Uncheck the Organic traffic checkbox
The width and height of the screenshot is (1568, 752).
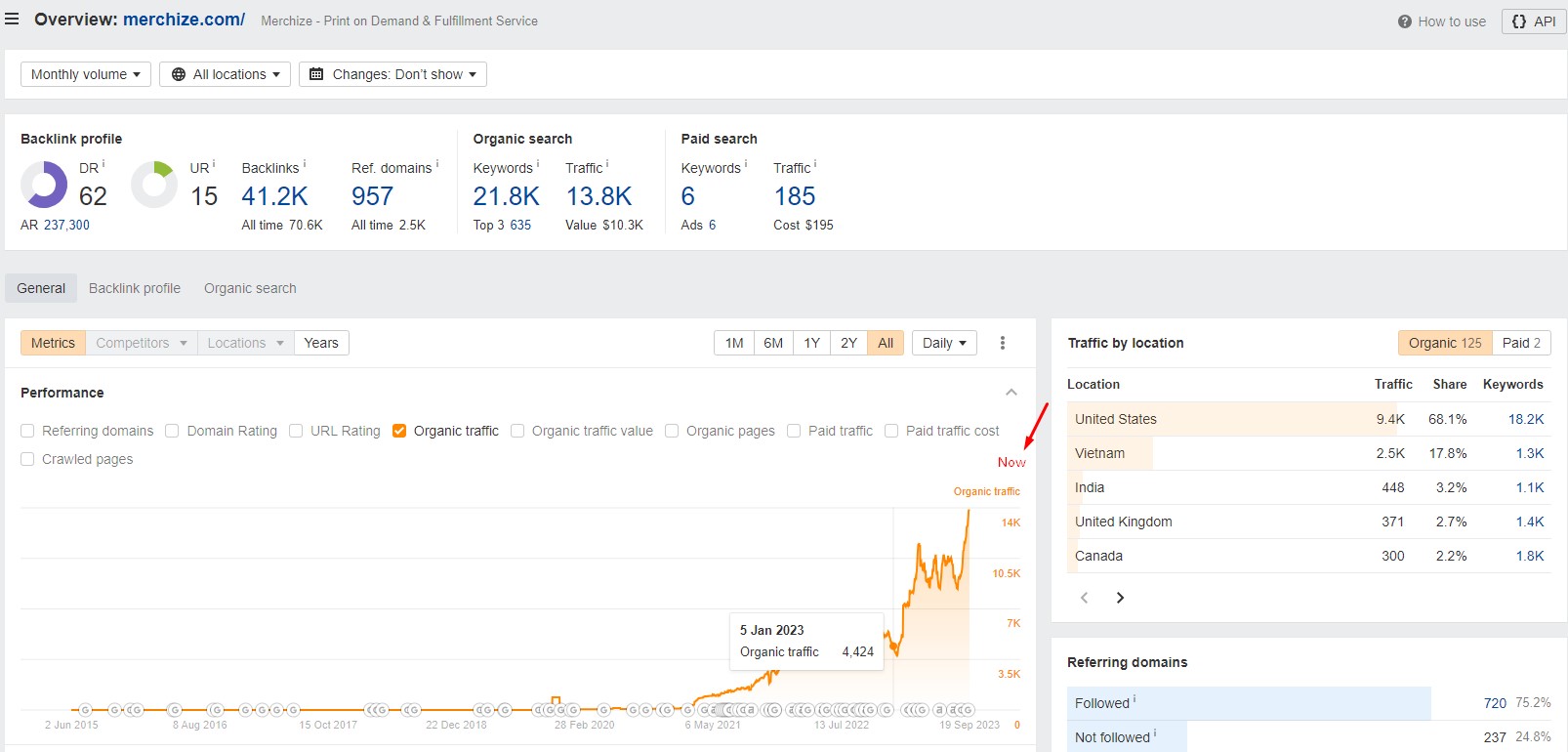(399, 431)
